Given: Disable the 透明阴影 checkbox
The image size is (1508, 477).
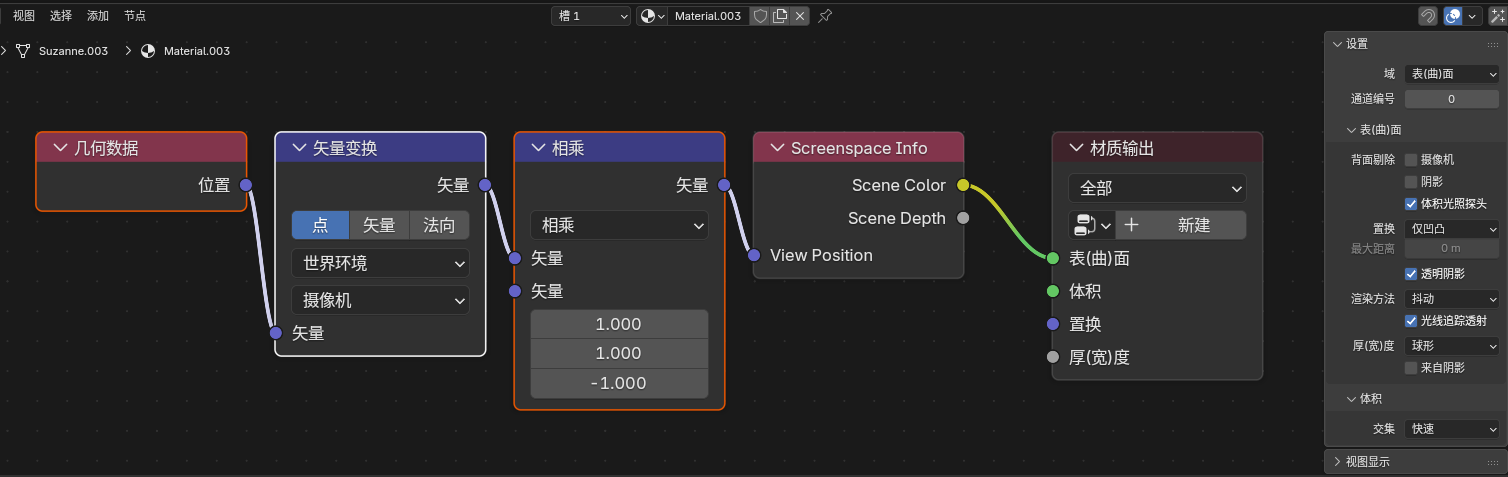Looking at the screenshot, I should coord(1411,274).
